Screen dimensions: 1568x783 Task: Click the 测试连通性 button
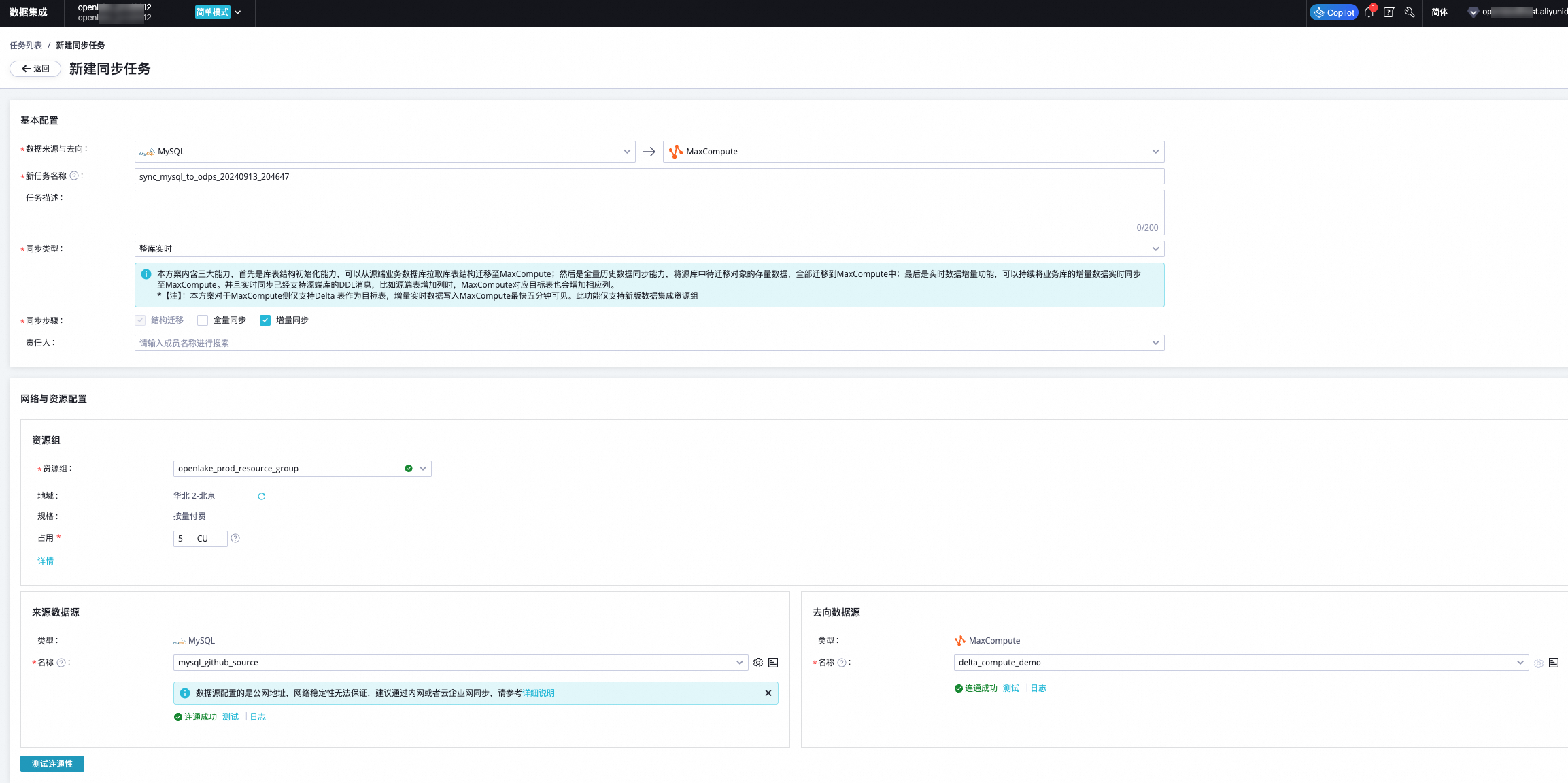click(52, 764)
